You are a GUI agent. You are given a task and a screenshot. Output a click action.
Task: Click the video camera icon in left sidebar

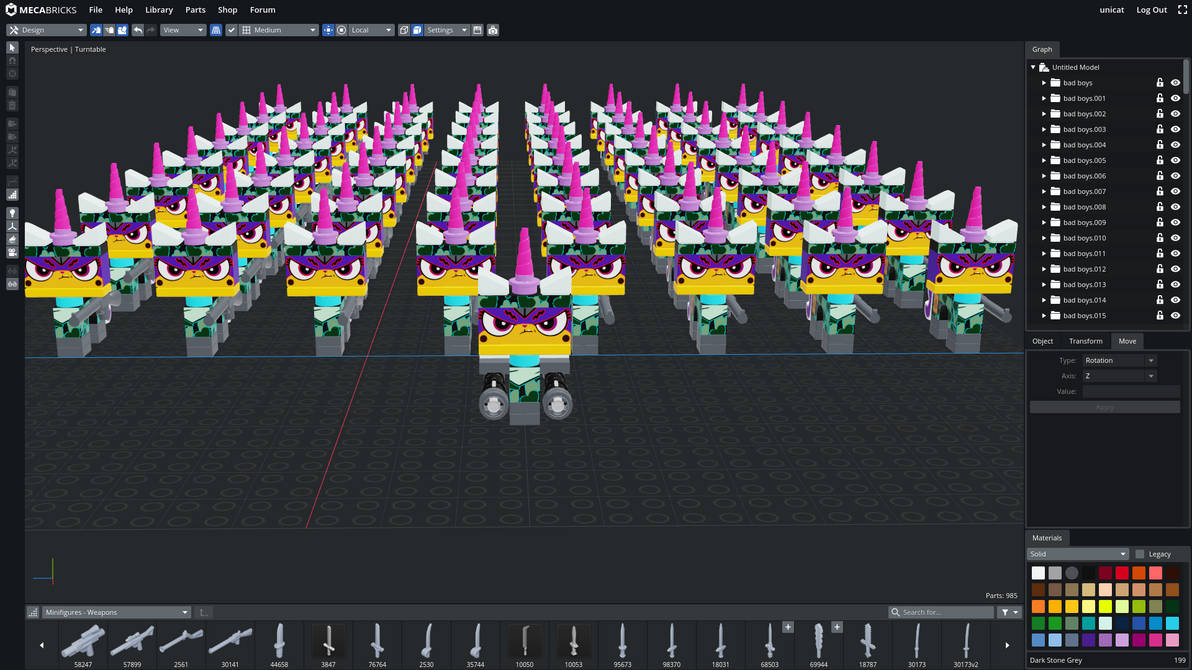tap(12, 253)
